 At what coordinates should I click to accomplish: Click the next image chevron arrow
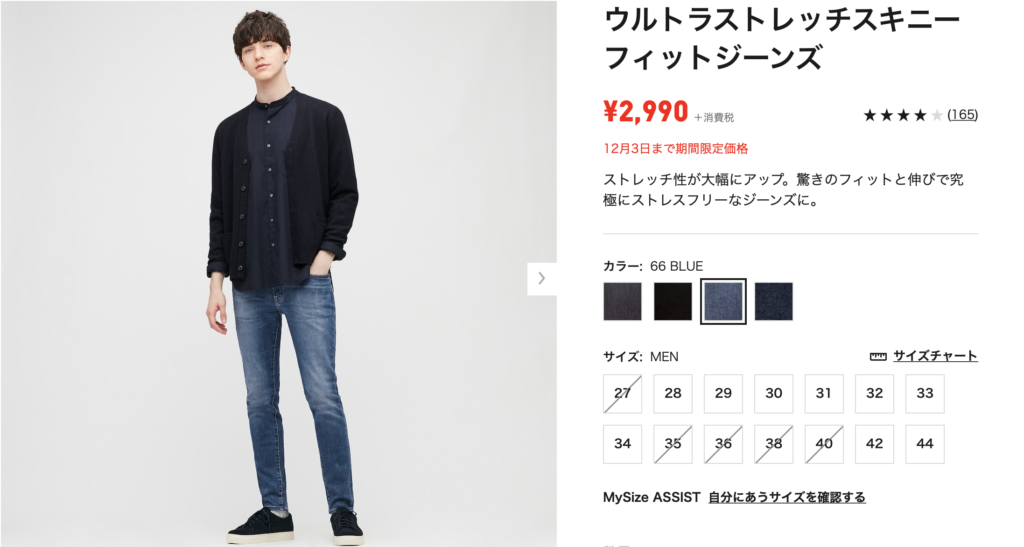[541, 279]
